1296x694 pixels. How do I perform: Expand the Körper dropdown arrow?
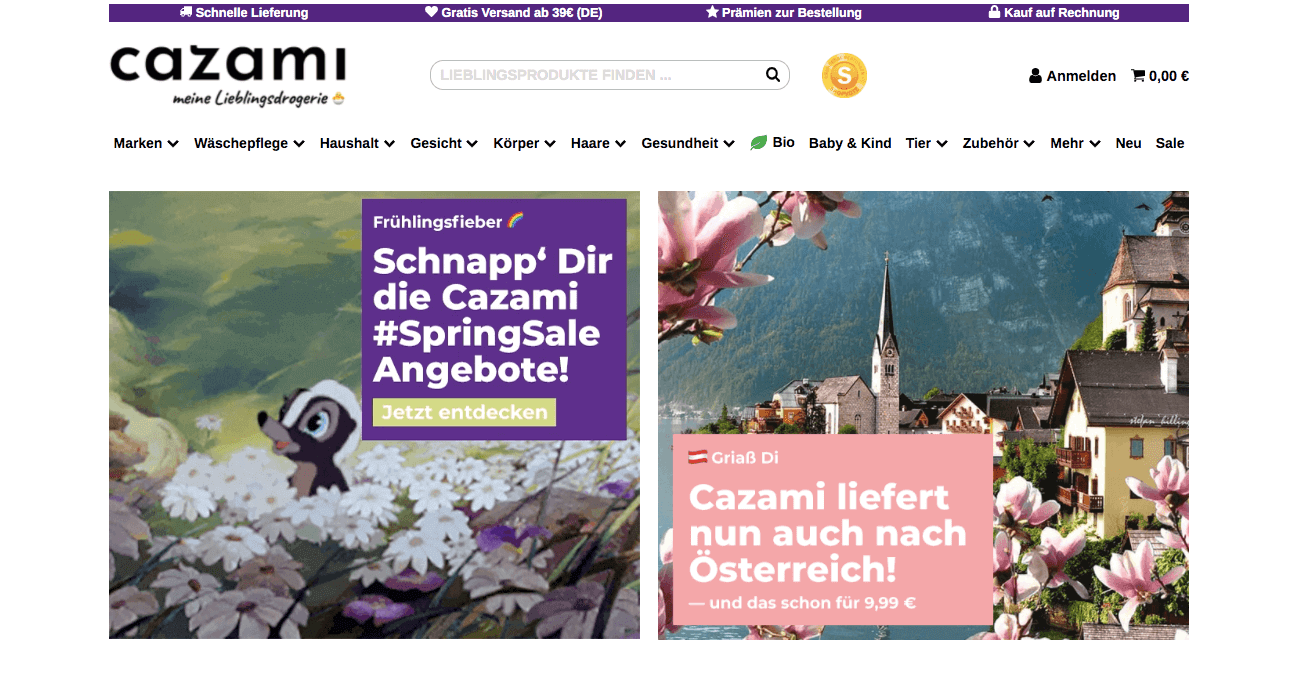click(550, 144)
